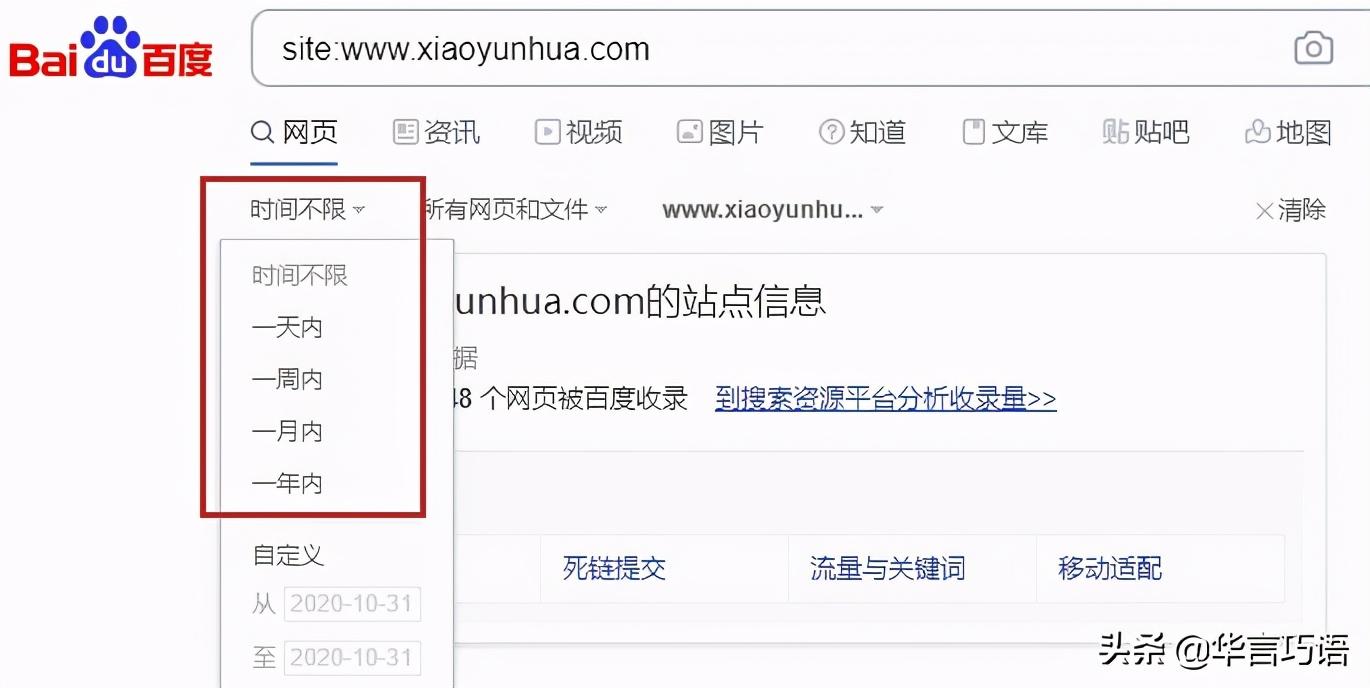Click the 死链提交 link
Viewport: 1370px width, 688px height.
tap(614, 569)
